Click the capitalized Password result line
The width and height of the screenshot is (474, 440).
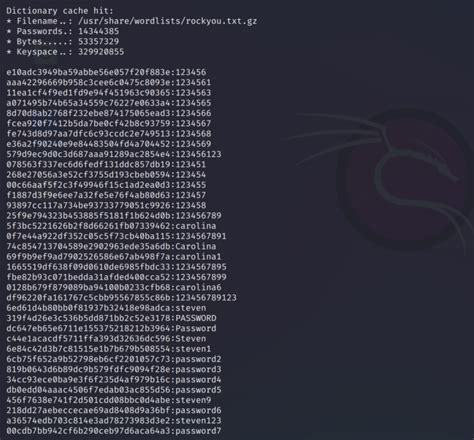click(x=111, y=328)
